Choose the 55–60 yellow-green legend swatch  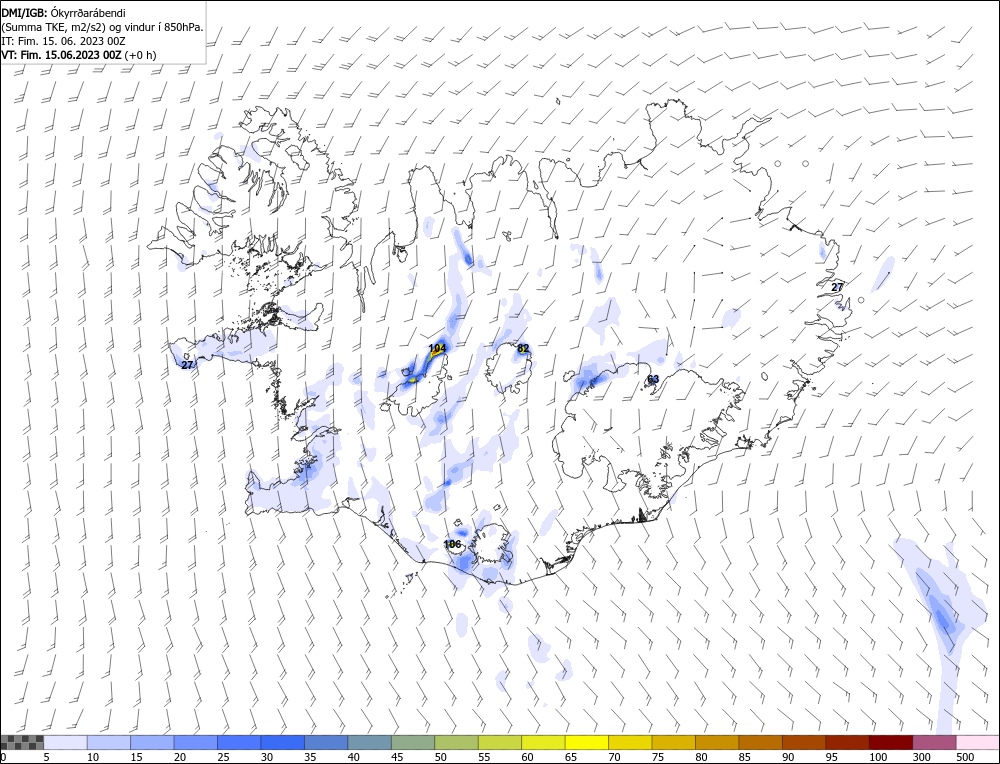499,742
